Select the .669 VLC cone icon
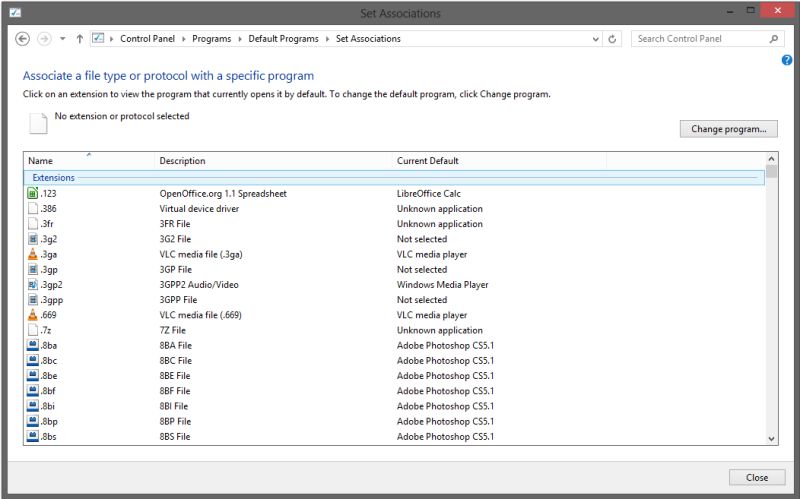Viewport: 800px width, 499px height. coord(33,315)
